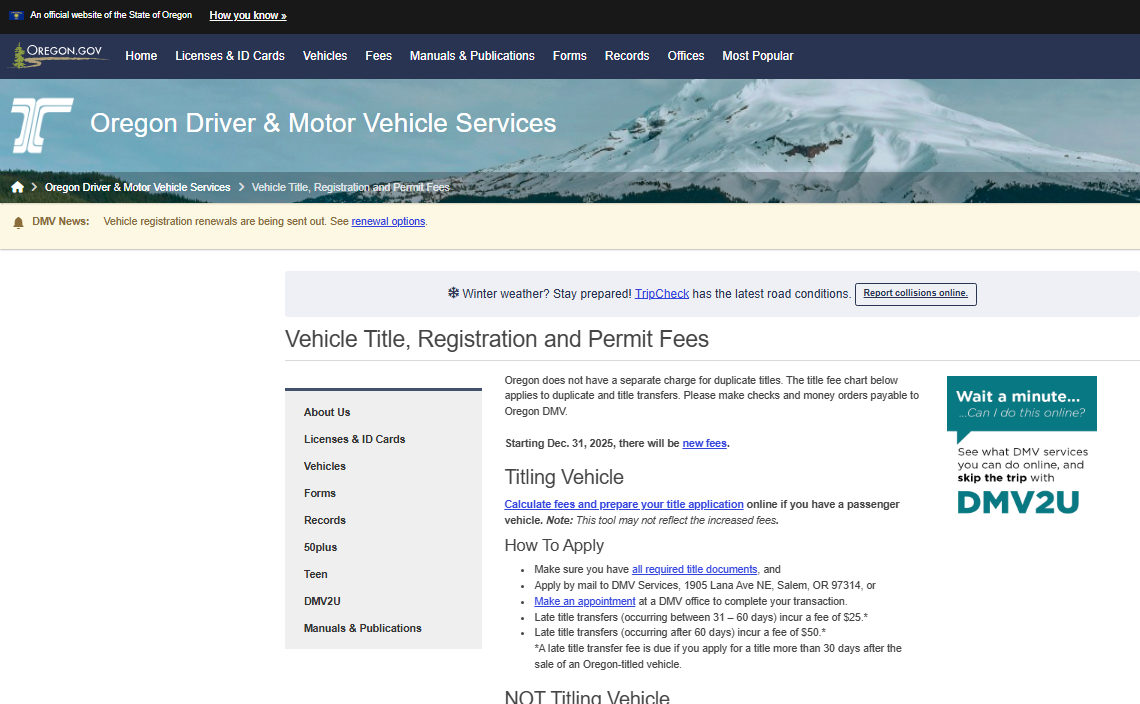The width and height of the screenshot is (1140, 704).
Task: Click the home icon in breadcrumb
Action: click(17, 188)
